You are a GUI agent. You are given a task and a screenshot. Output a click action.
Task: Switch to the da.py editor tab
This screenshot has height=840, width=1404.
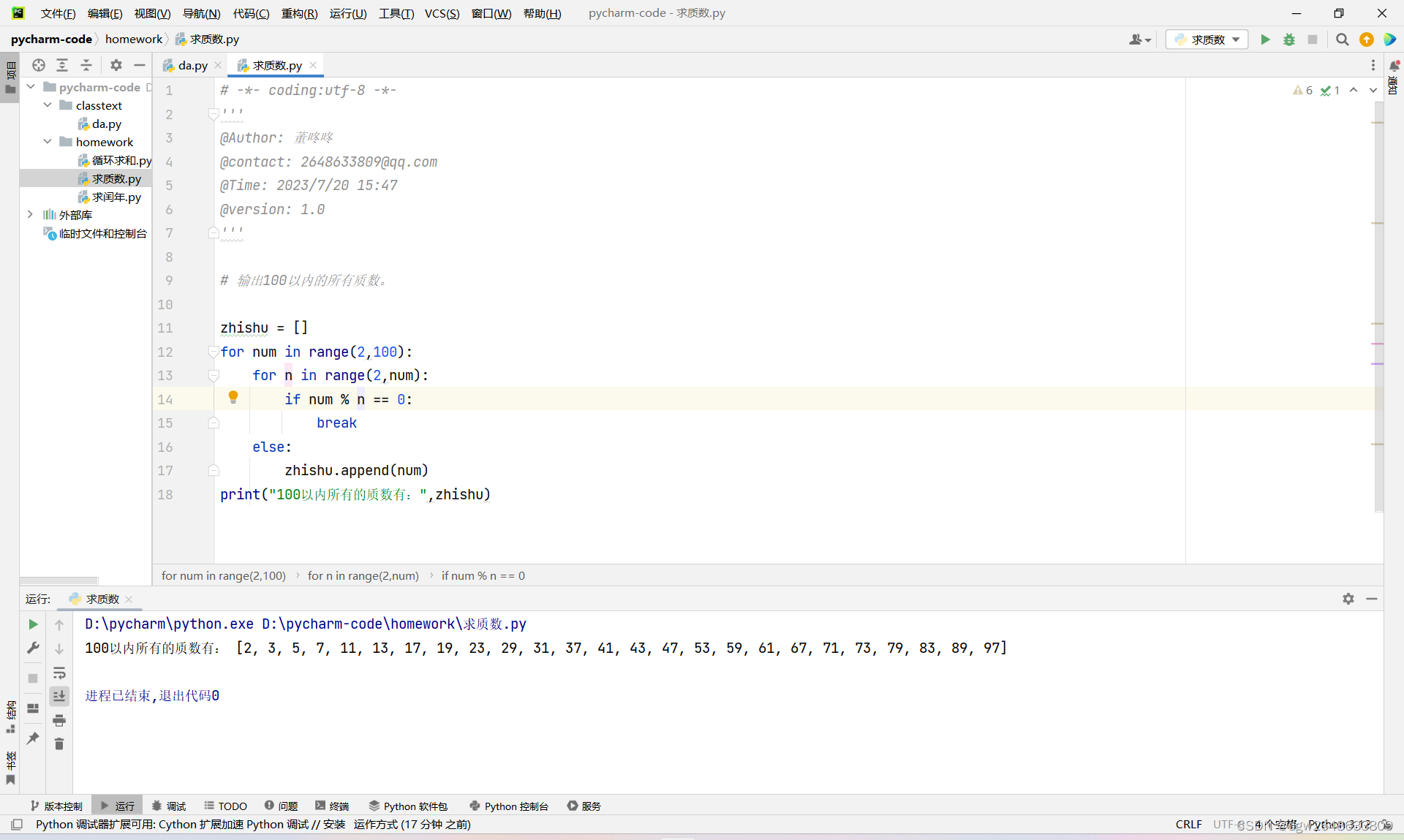[192, 65]
